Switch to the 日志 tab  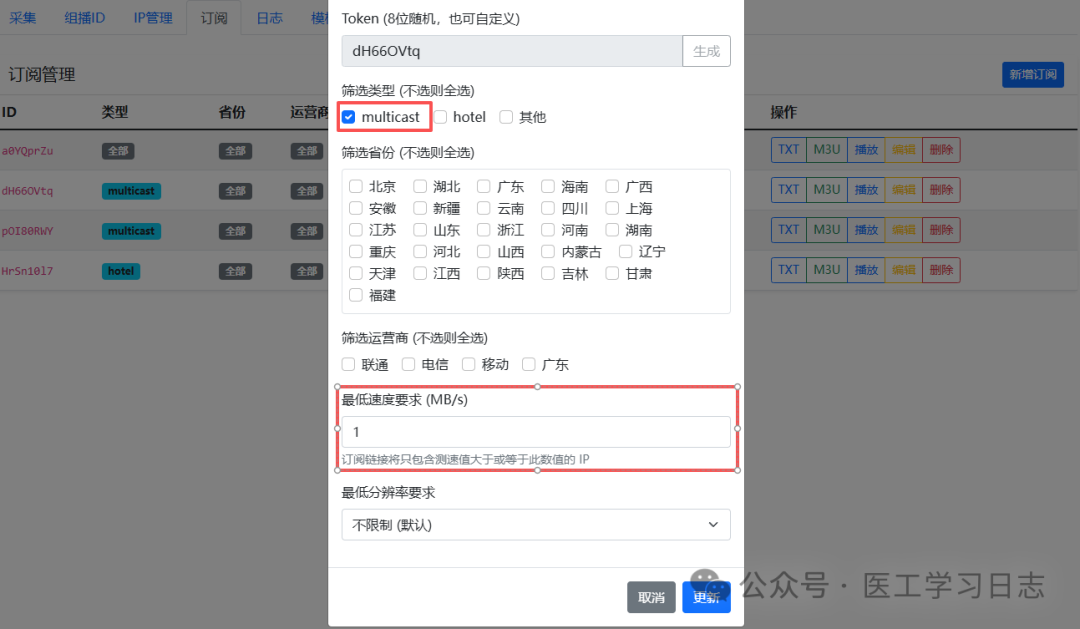268,17
